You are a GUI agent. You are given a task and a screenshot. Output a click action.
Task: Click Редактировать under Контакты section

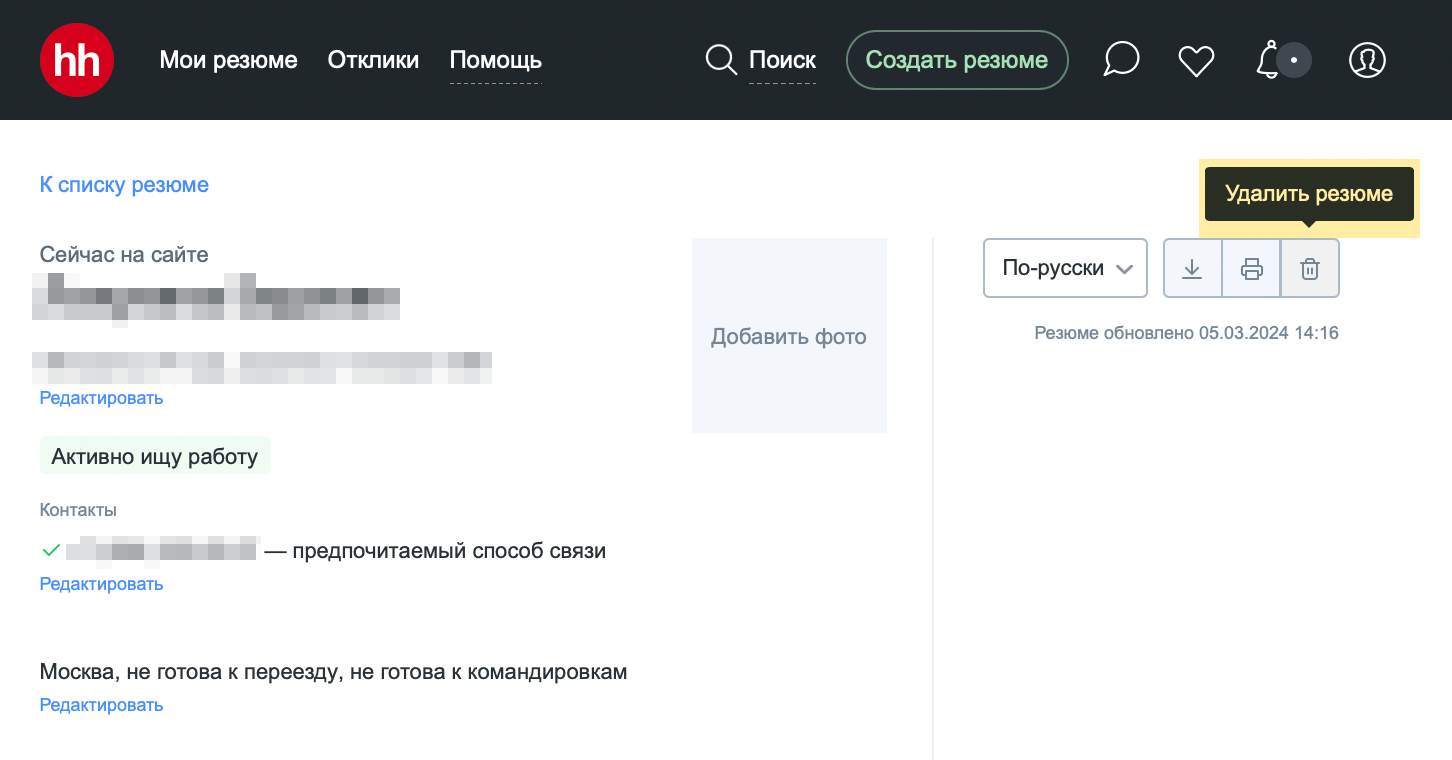pos(101,584)
